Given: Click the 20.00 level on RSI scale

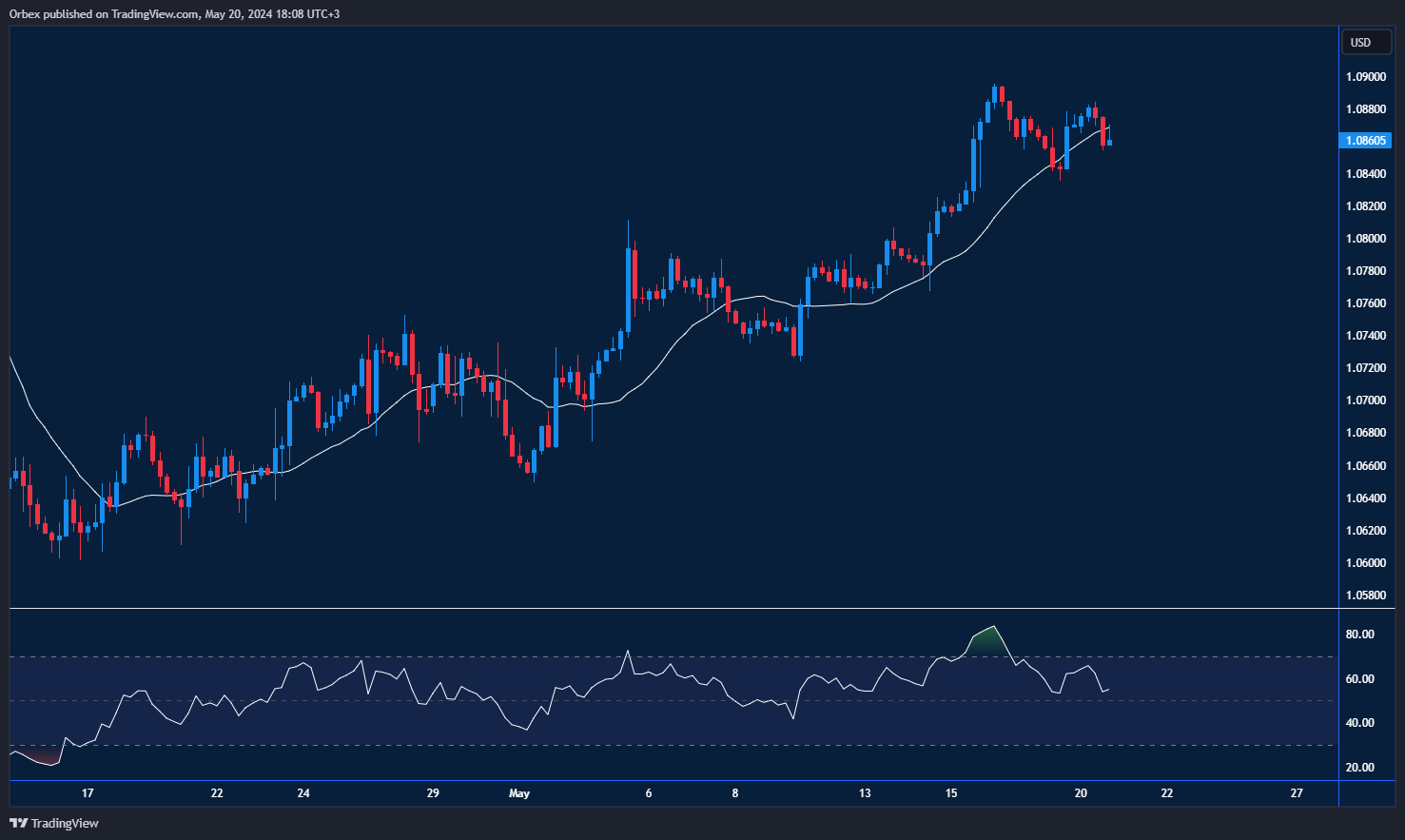Looking at the screenshot, I should click(1359, 768).
